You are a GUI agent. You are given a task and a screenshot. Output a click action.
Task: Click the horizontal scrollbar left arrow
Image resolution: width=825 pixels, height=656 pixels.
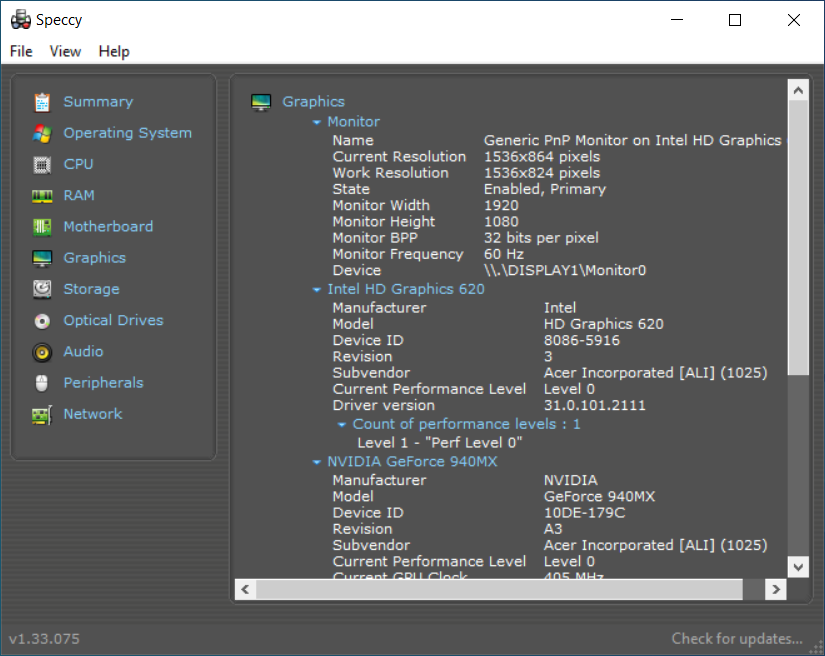coord(245,589)
